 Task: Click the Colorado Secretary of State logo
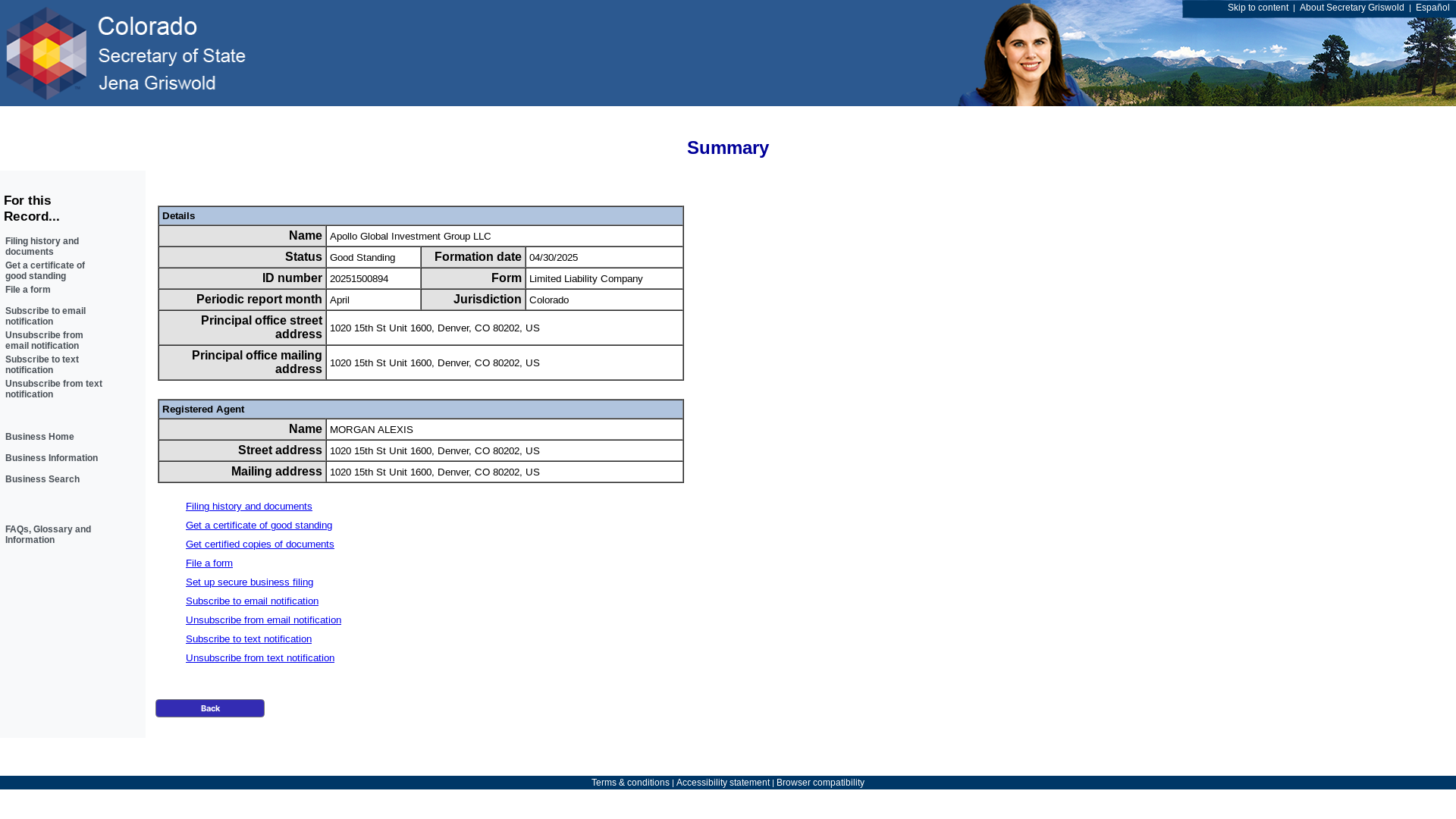click(126, 53)
